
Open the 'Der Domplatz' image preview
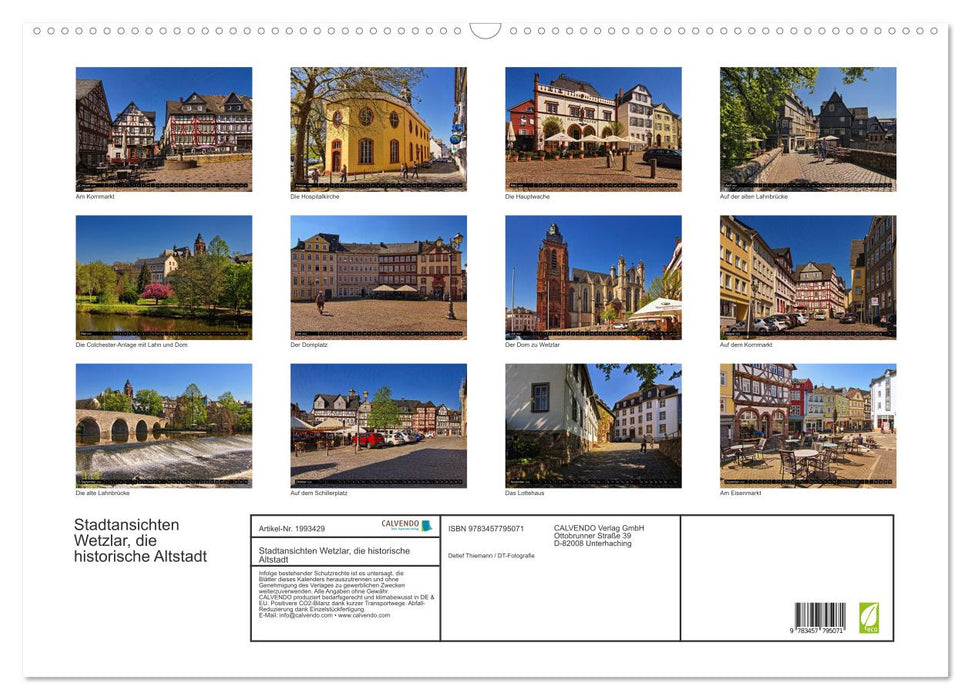[x=378, y=277]
